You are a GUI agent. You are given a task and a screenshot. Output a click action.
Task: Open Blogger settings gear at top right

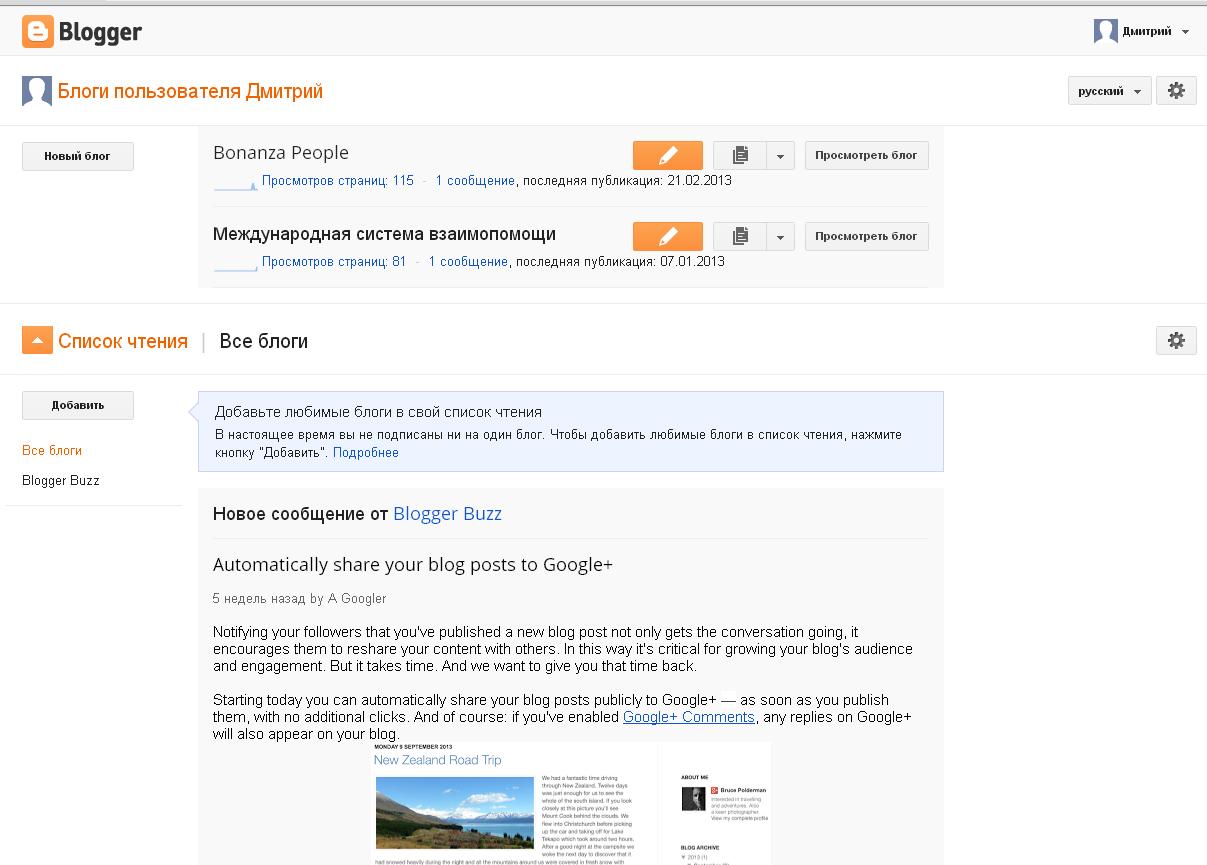[1176, 91]
